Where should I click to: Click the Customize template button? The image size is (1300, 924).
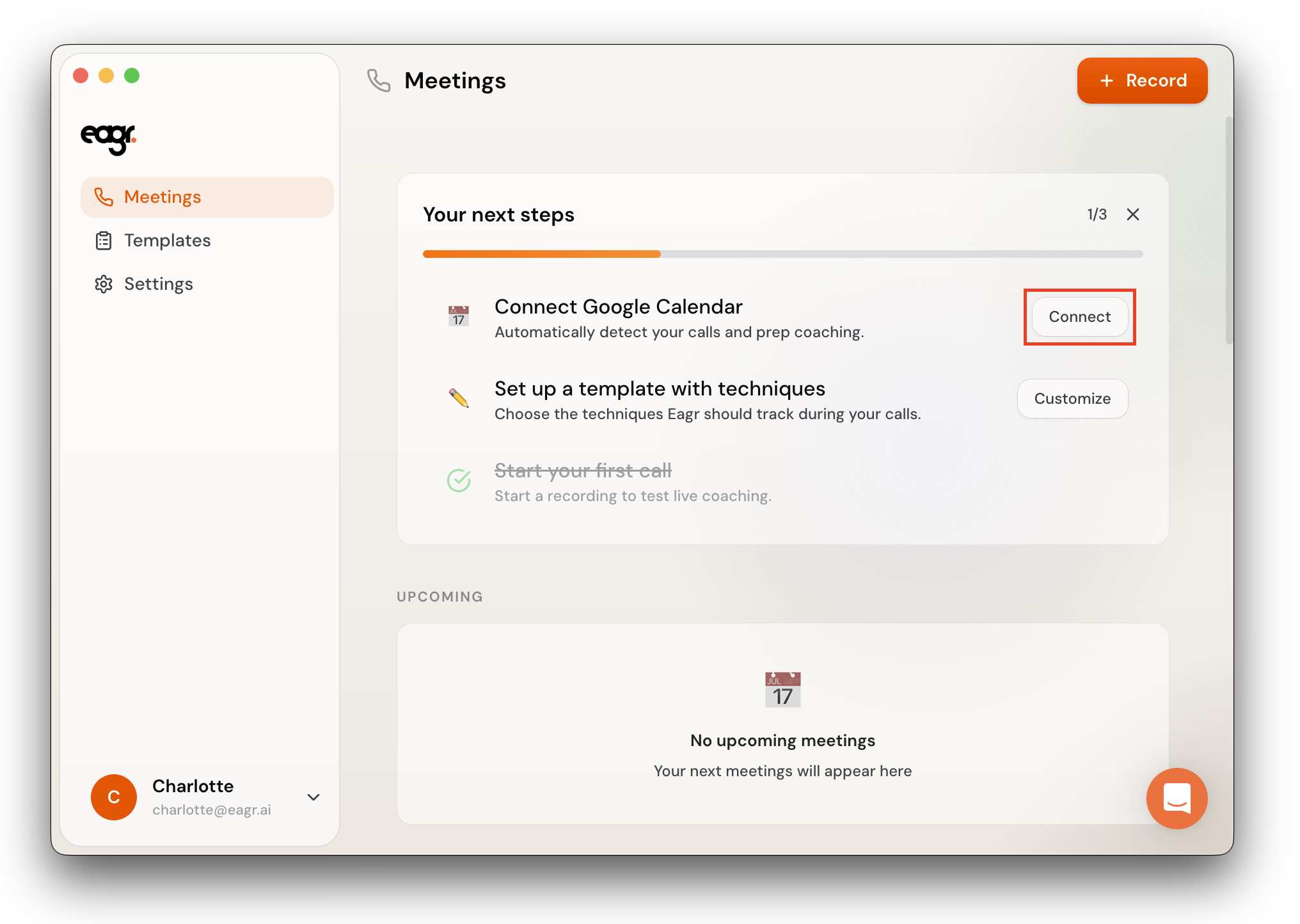(x=1072, y=399)
